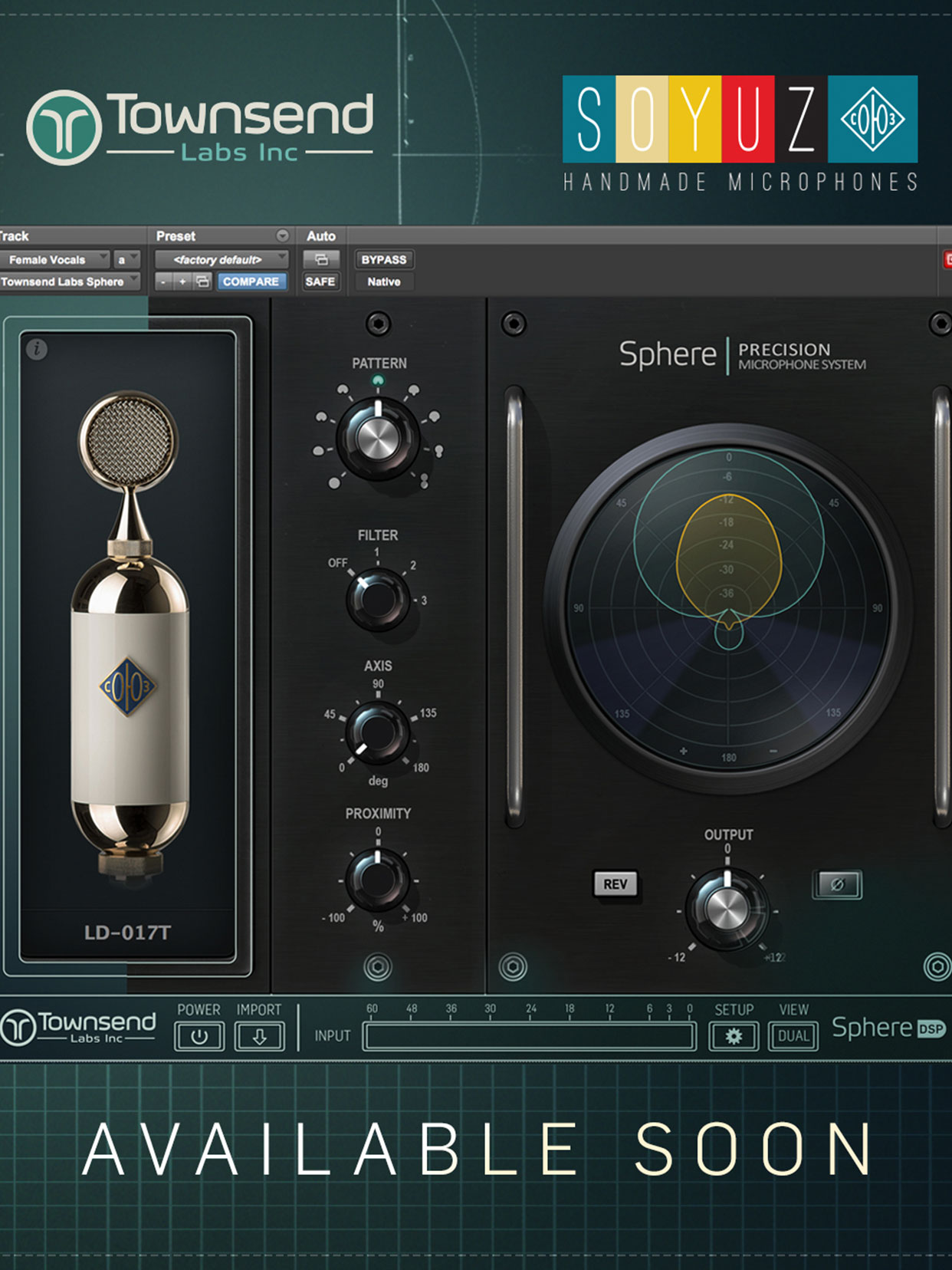The image size is (952, 1270).
Task: Click the Townsend Labs logo in footer
Action: (x=79, y=1027)
